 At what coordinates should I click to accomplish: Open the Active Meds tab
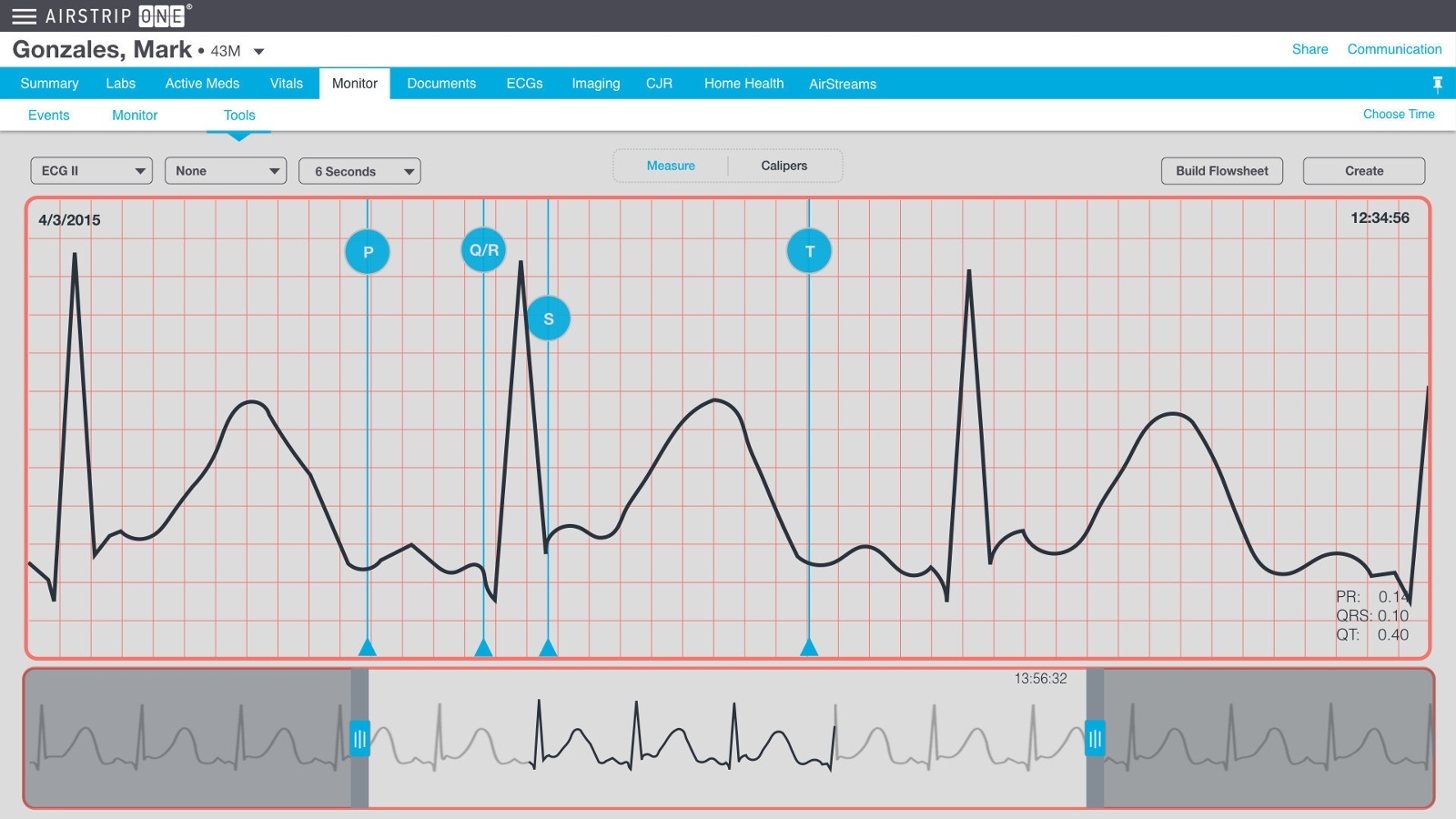202,84
